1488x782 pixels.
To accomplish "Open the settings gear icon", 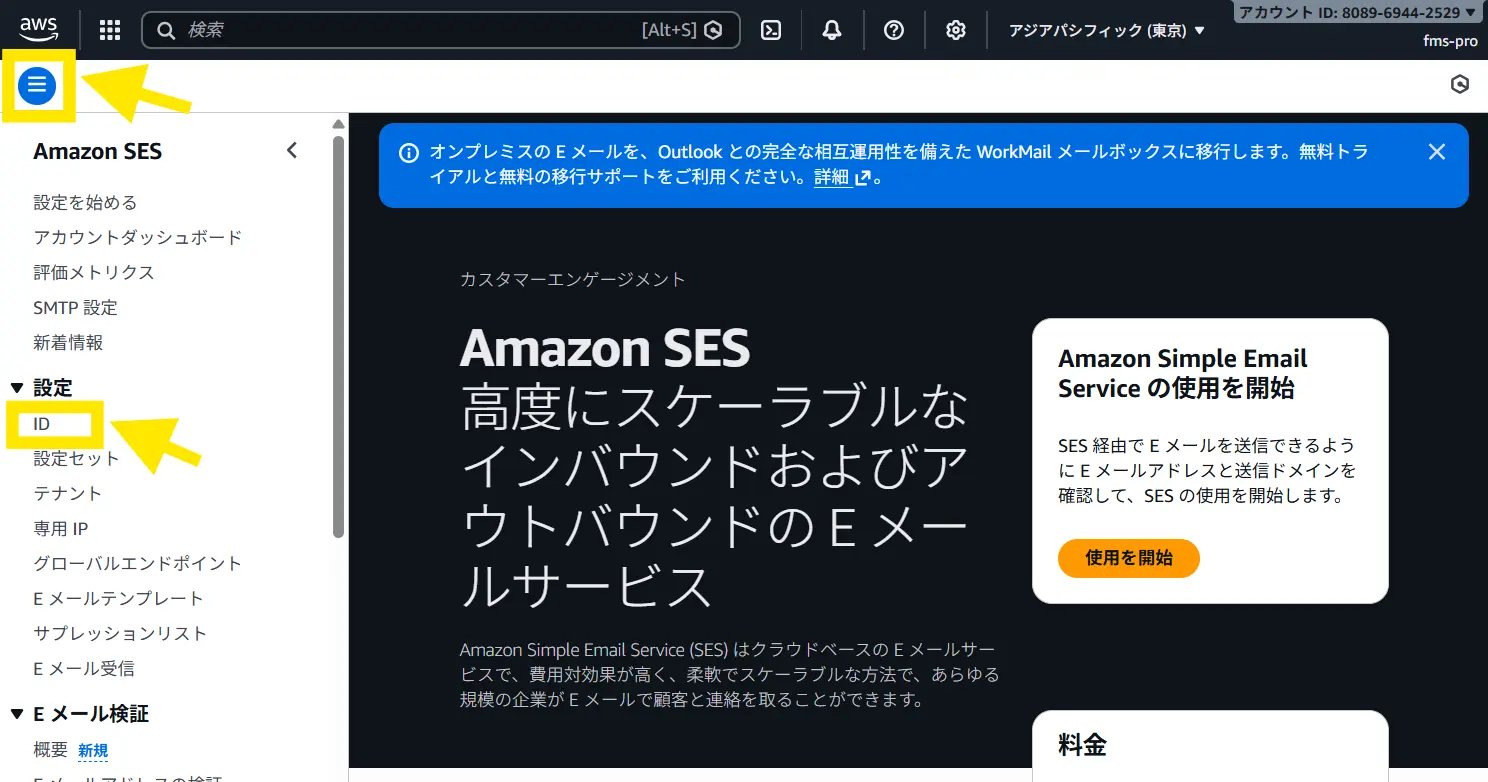I will [x=956, y=30].
